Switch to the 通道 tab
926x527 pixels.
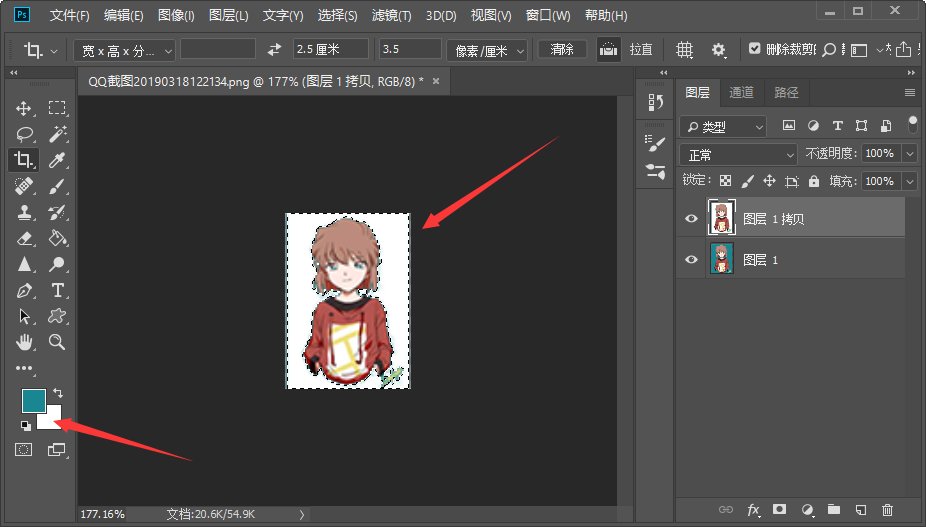coord(741,92)
